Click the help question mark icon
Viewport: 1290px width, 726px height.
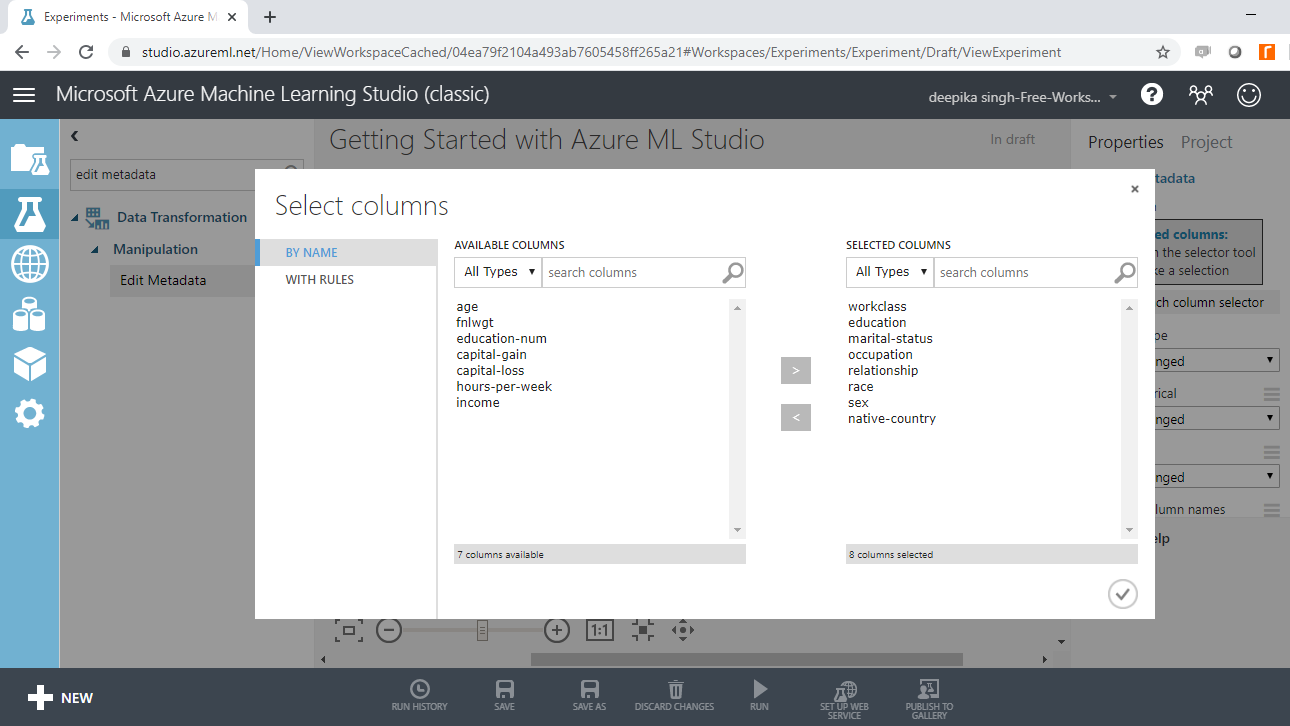(1152, 94)
